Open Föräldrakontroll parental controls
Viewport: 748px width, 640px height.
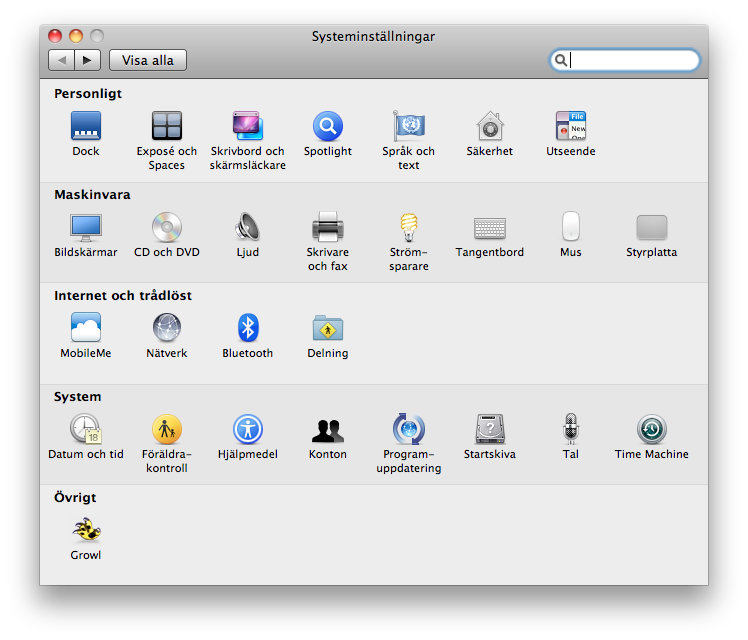point(167,430)
